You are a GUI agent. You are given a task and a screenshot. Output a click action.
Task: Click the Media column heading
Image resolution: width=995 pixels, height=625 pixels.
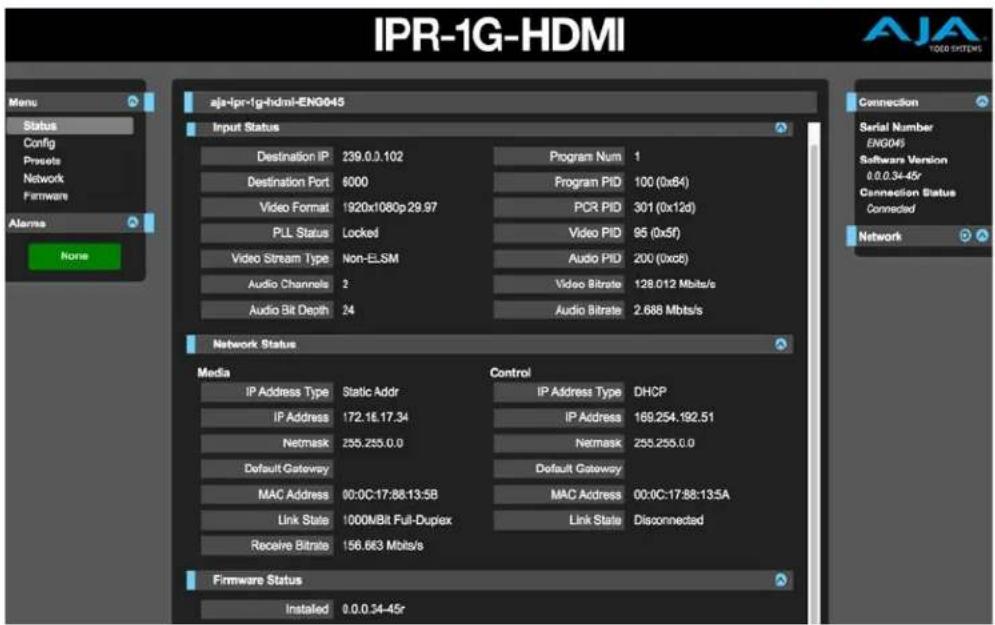(x=213, y=372)
